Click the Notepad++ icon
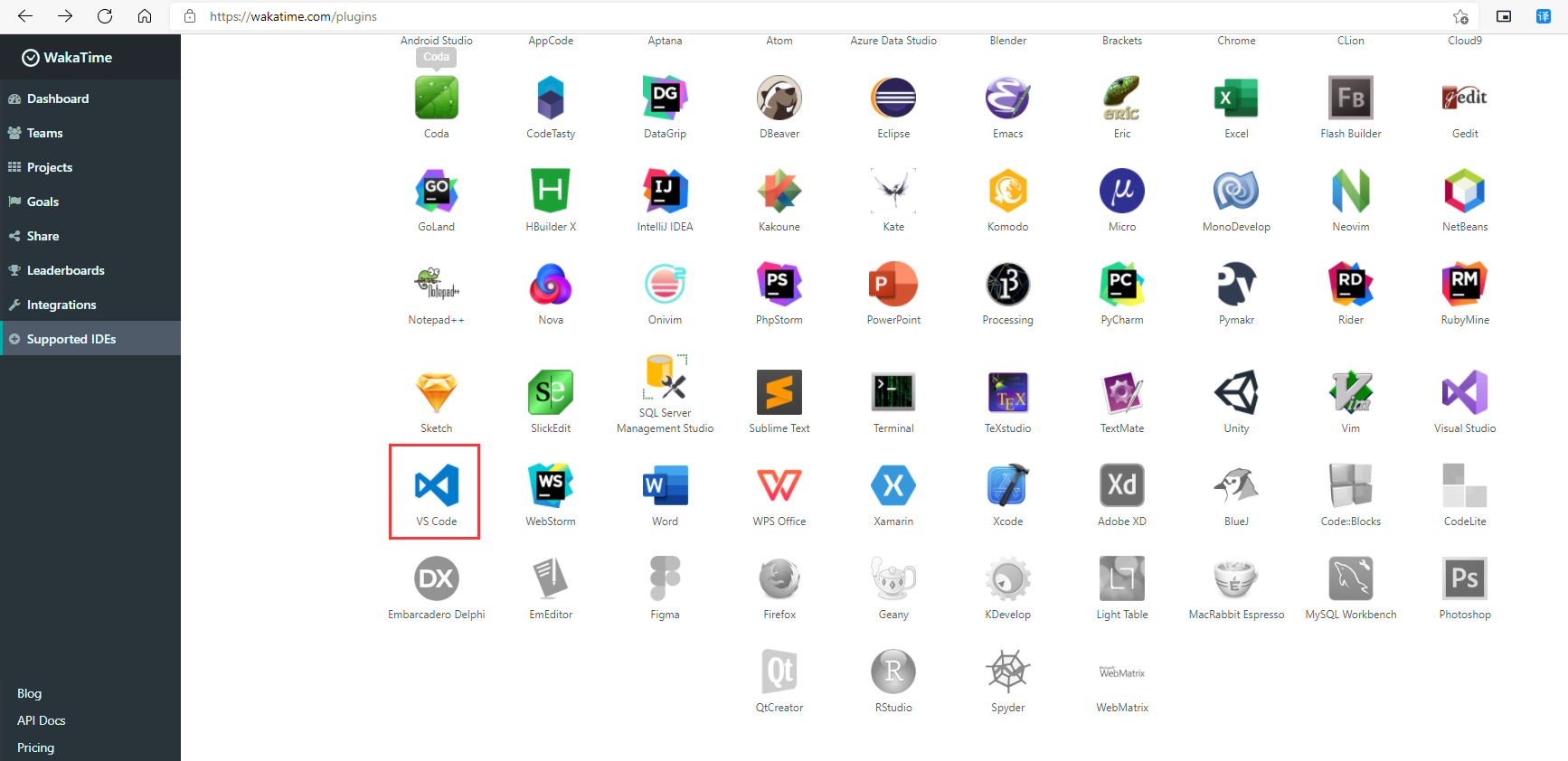The width and height of the screenshot is (1568, 761). coord(436,284)
